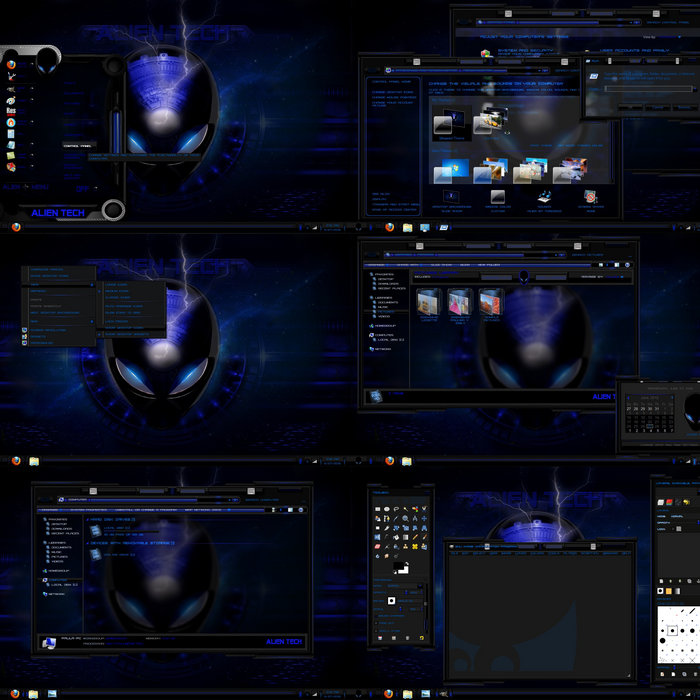Viewport: 700px width, 700px height.
Task: Open Sticky Notes icon in start menu
Action: 11,155
